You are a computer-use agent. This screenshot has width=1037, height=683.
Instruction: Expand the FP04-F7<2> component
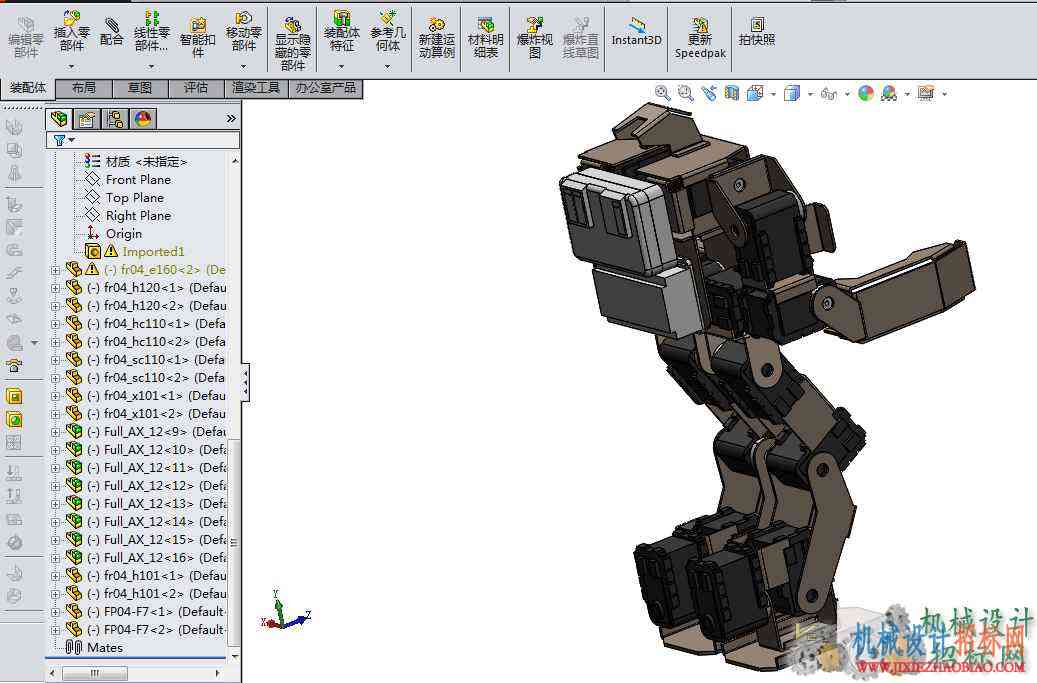(x=56, y=629)
